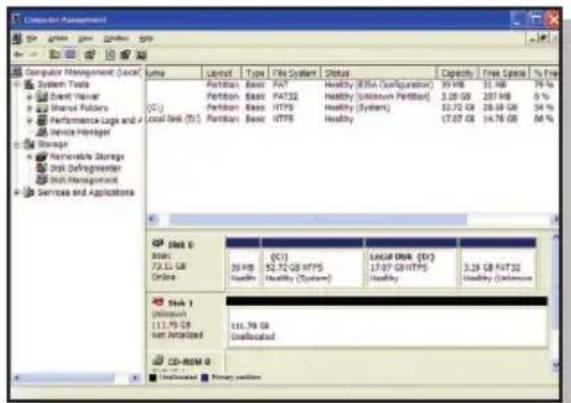Click the blue Primary partition legend swatch

(x=205, y=378)
